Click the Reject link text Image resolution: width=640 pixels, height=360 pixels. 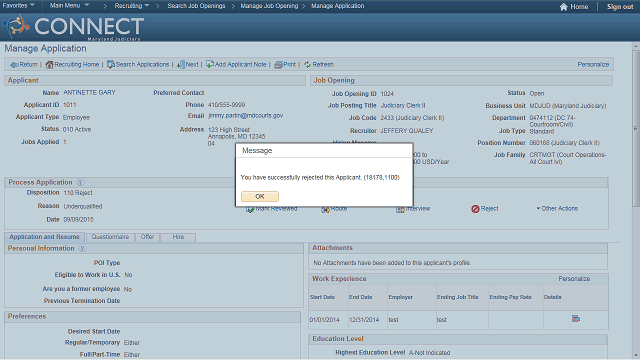[x=489, y=209]
